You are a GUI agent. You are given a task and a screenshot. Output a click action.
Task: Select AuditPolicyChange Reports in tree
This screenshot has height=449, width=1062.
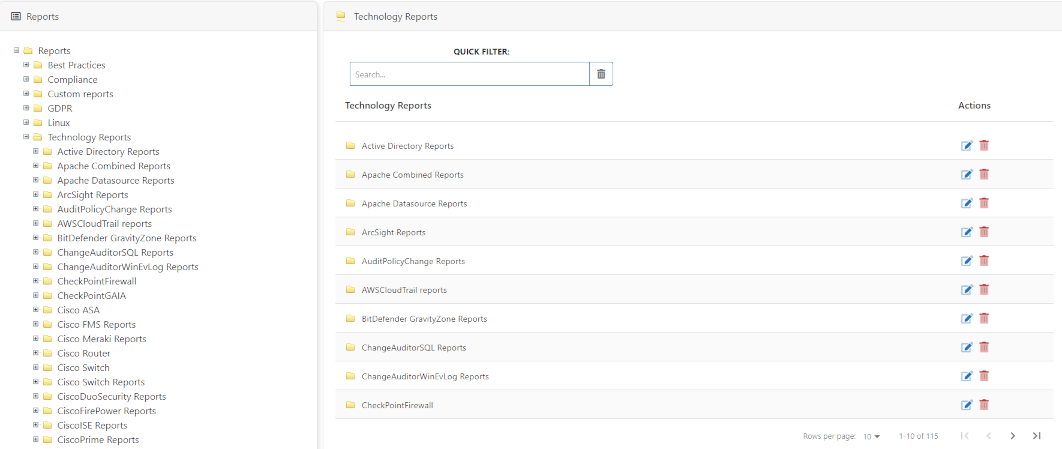pos(114,209)
